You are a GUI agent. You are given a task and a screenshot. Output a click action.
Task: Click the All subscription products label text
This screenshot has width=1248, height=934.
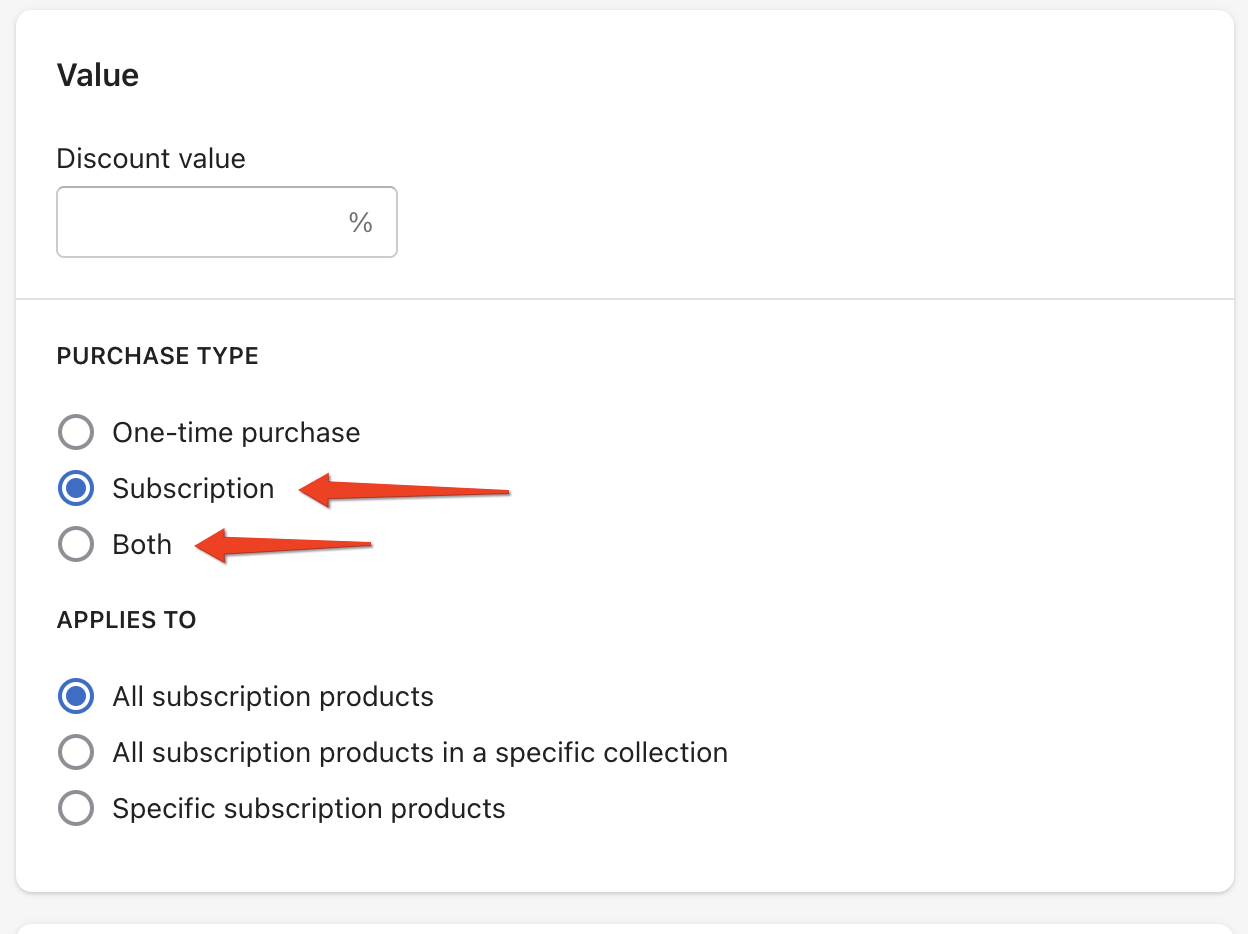(271, 696)
